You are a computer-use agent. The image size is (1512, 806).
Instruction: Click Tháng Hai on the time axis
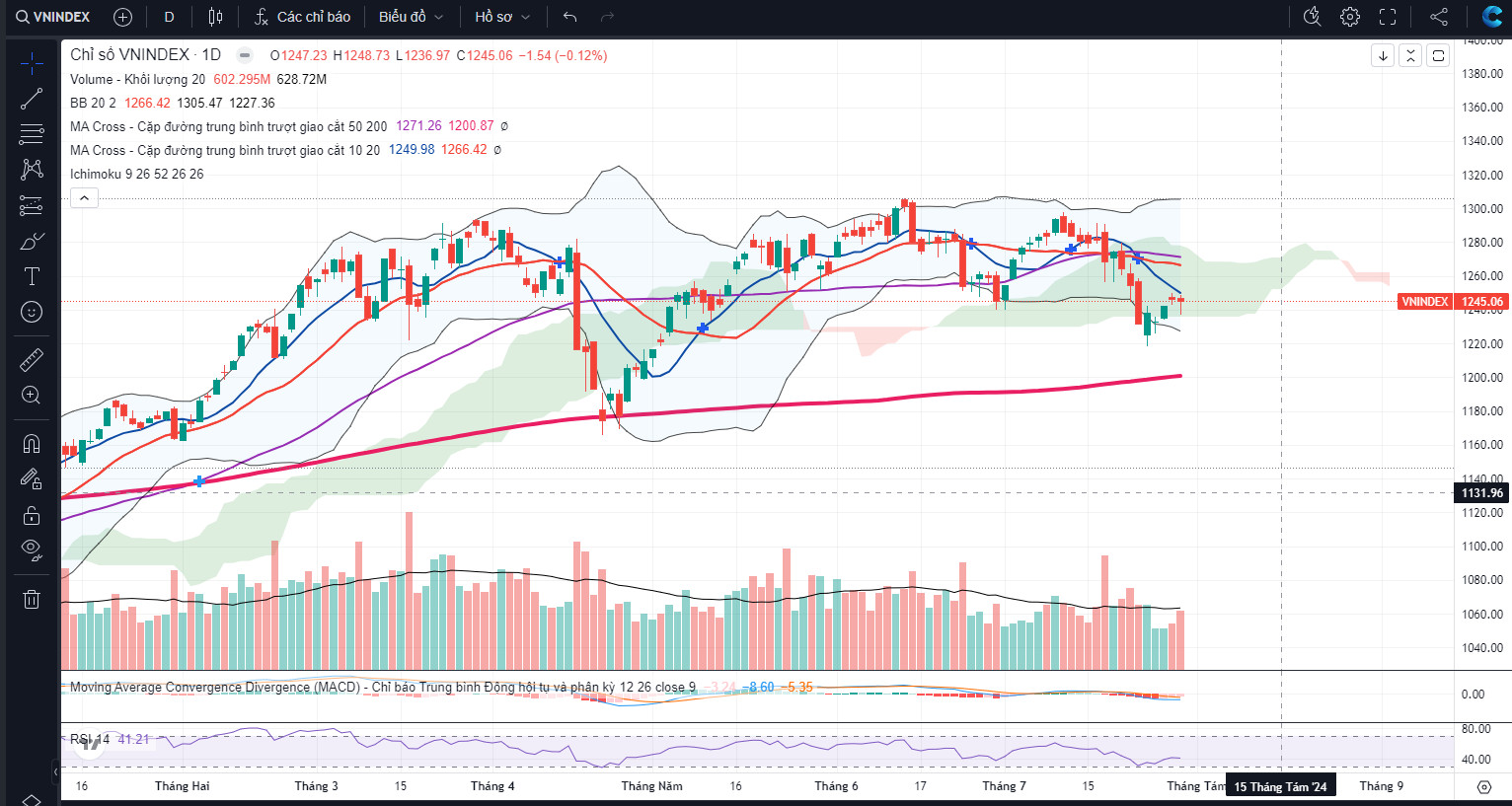tap(182, 786)
